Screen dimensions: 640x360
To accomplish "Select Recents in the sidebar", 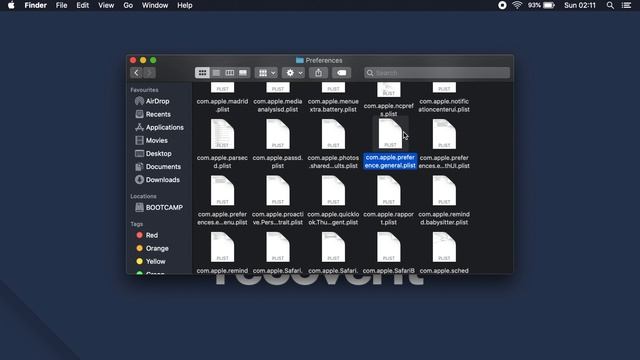I will pos(158,114).
